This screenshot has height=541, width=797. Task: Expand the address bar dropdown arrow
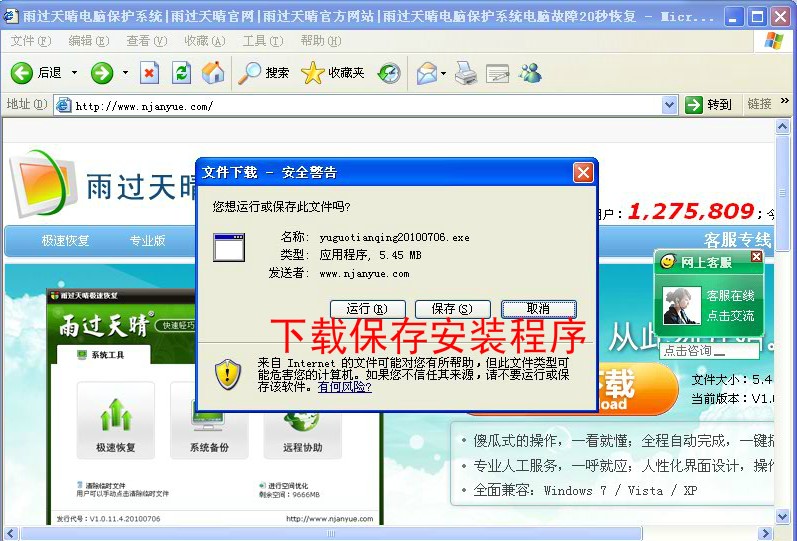click(670, 106)
